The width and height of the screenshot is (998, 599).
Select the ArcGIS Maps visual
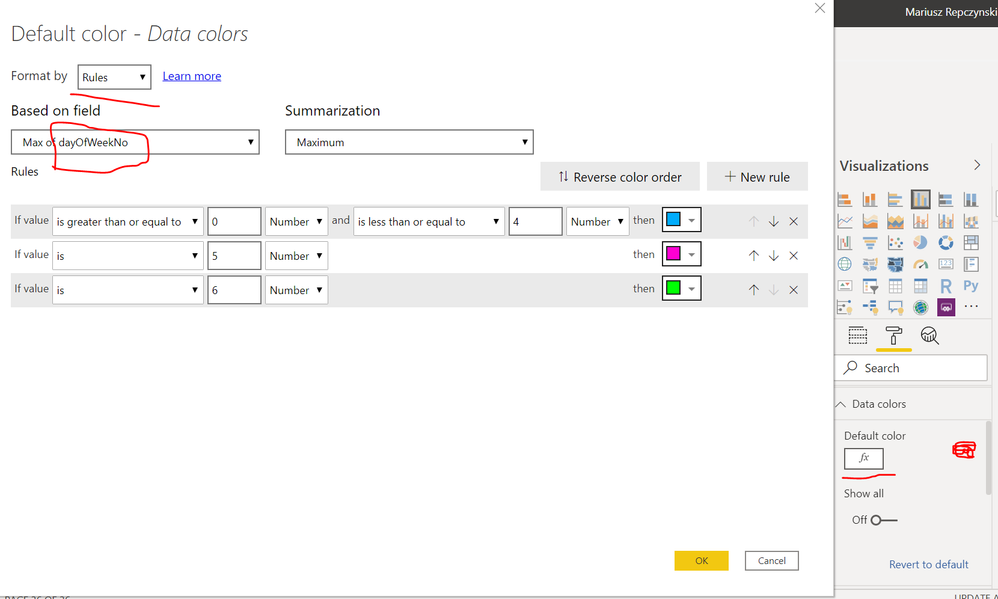tap(920, 307)
